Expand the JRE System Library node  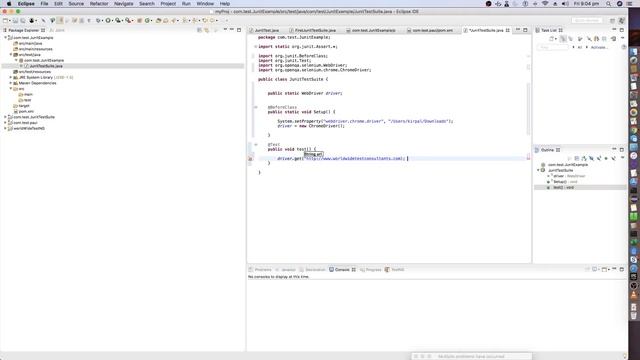(x=11, y=77)
